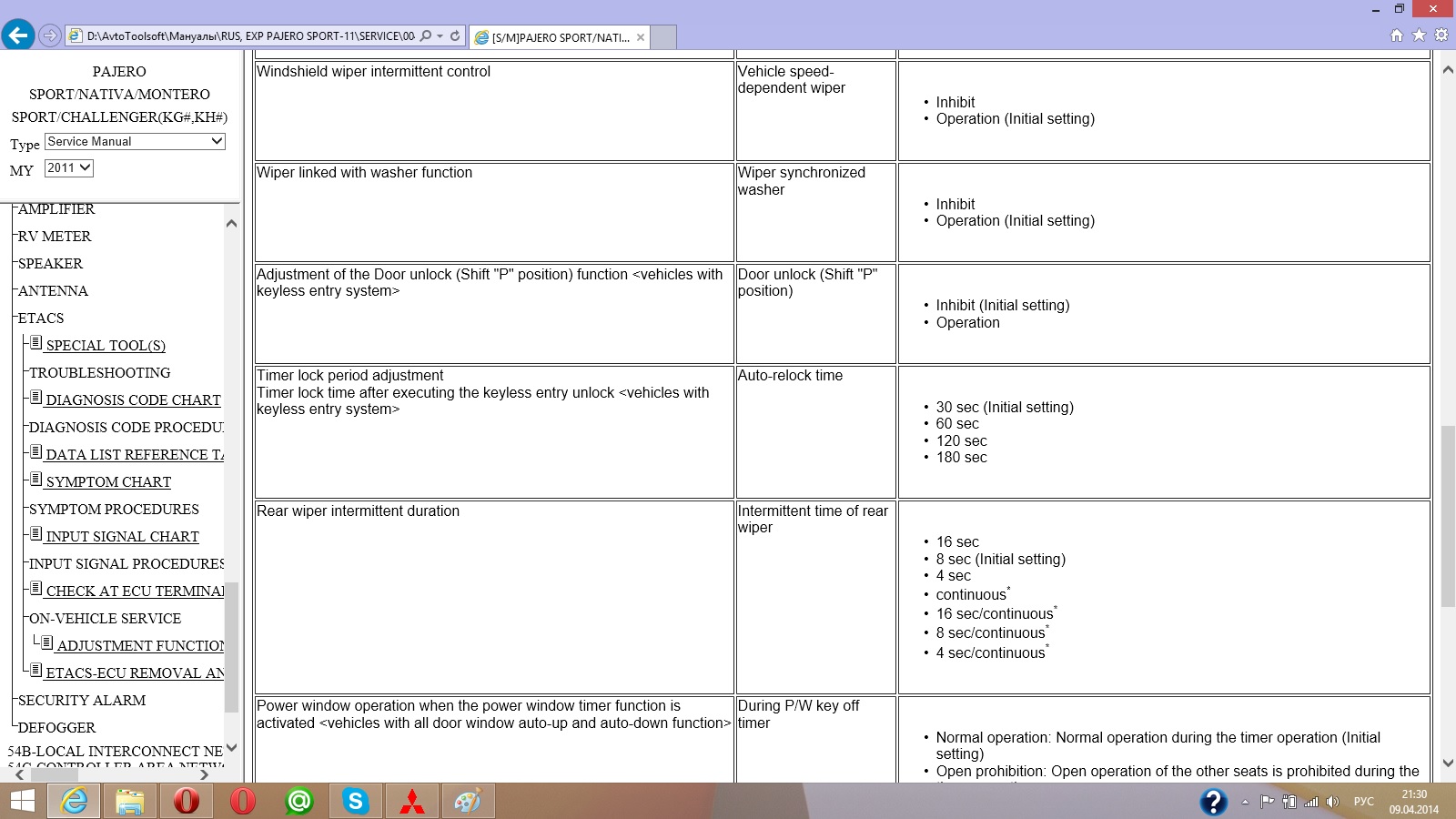Expand the ON-VEHICLE SERVICE tree node

pos(105,618)
